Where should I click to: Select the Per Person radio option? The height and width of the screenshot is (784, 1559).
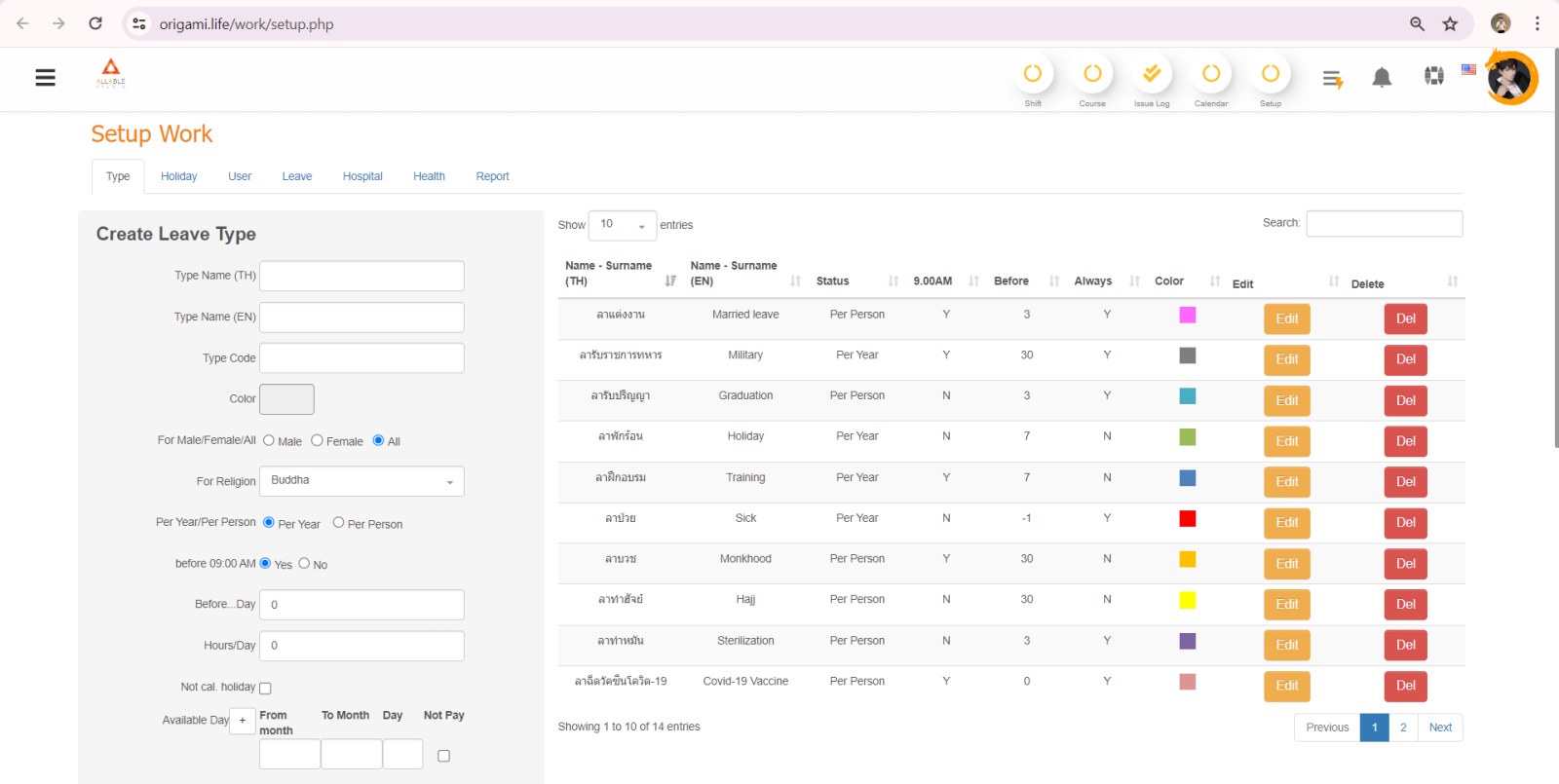338,523
